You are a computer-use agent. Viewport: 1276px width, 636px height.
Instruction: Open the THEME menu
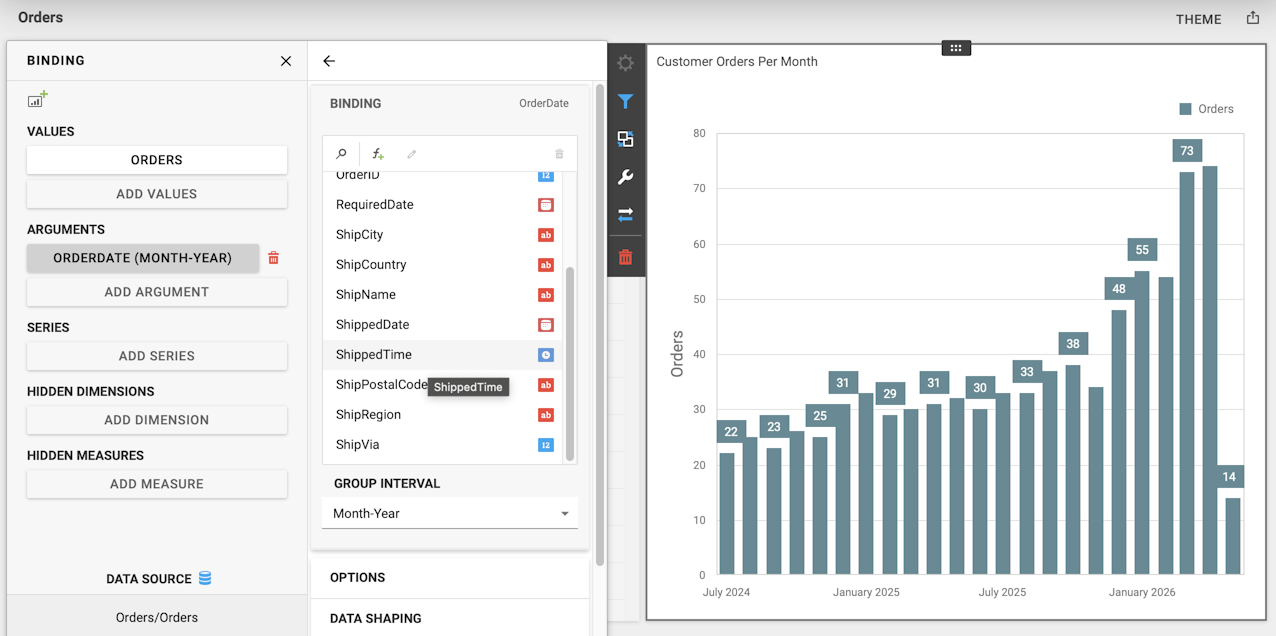pyautogui.click(x=1197, y=18)
